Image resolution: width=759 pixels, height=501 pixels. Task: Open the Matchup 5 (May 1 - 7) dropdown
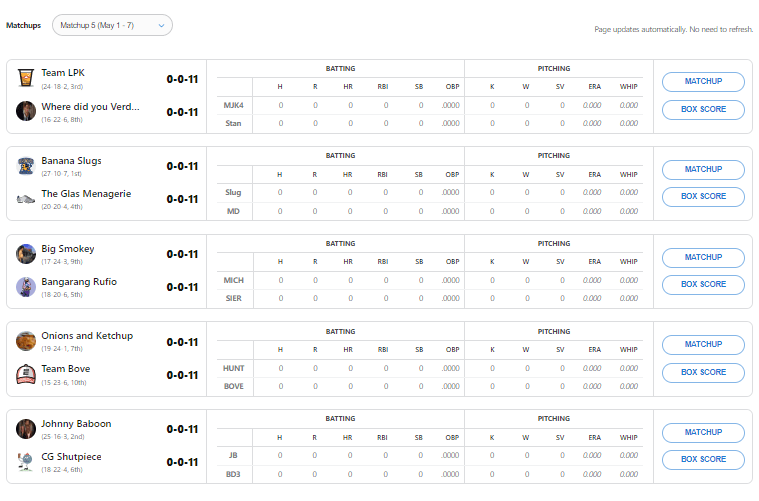112,25
